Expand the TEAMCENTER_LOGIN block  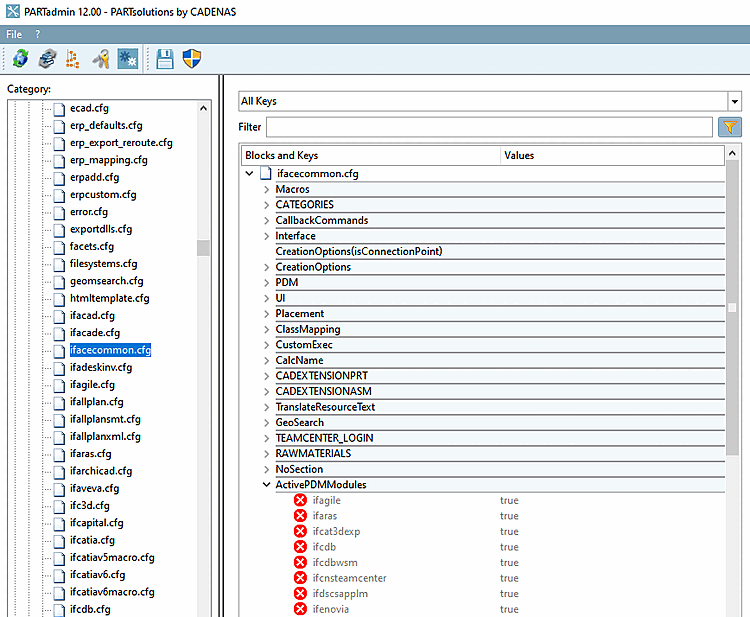(x=266, y=438)
